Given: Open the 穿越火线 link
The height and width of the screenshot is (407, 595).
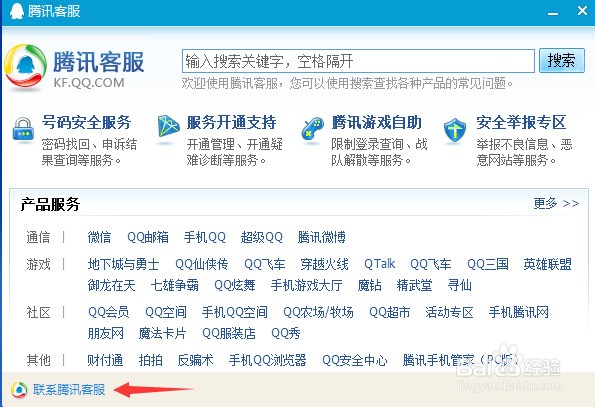Looking at the screenshot, I should pyautogui.click(x=324, y=264).
